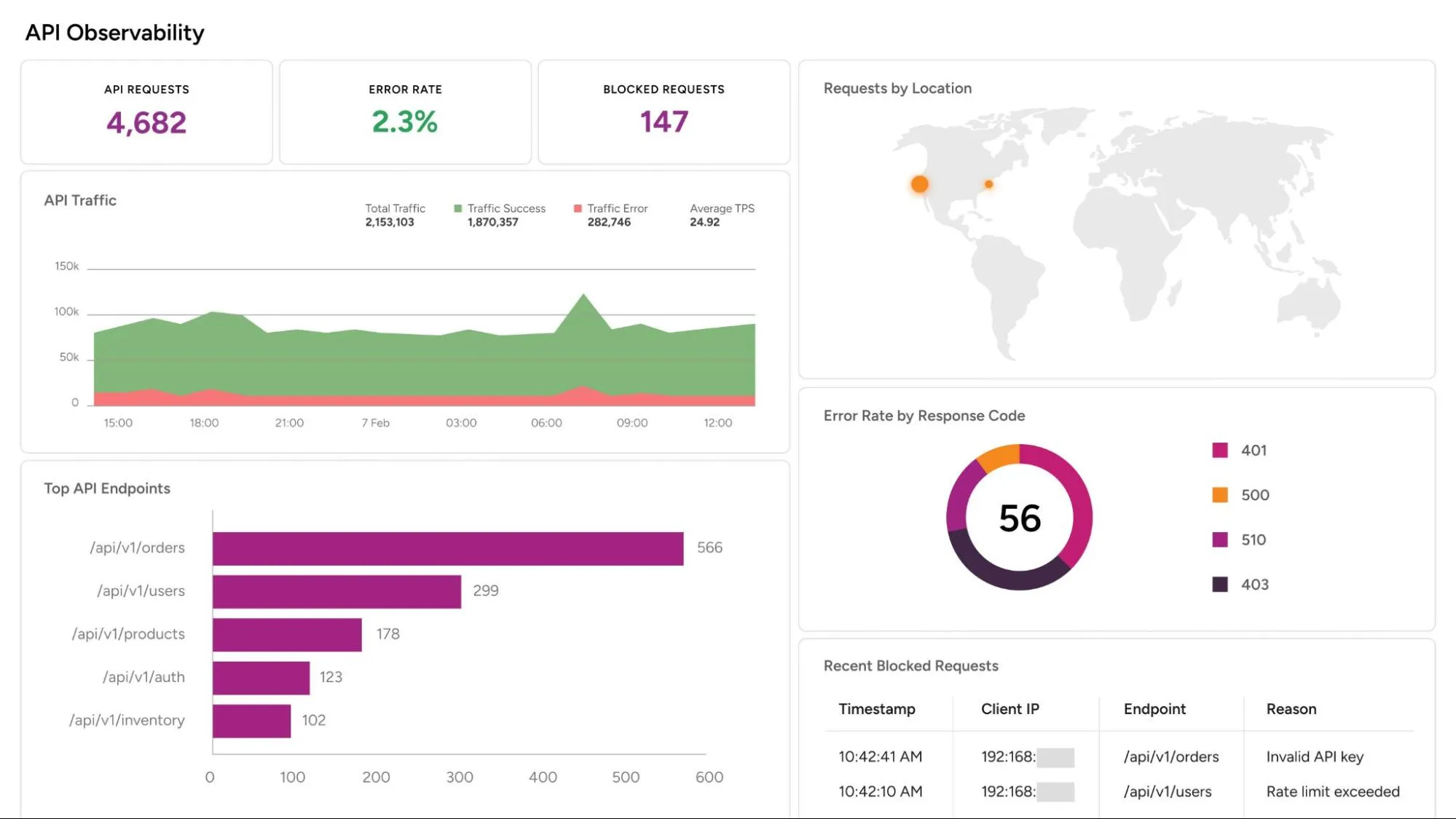The height and width of the screenshot is (819, 1456).
Task: Click the small orange east coast map dot
Action: (x=988, y=184)
